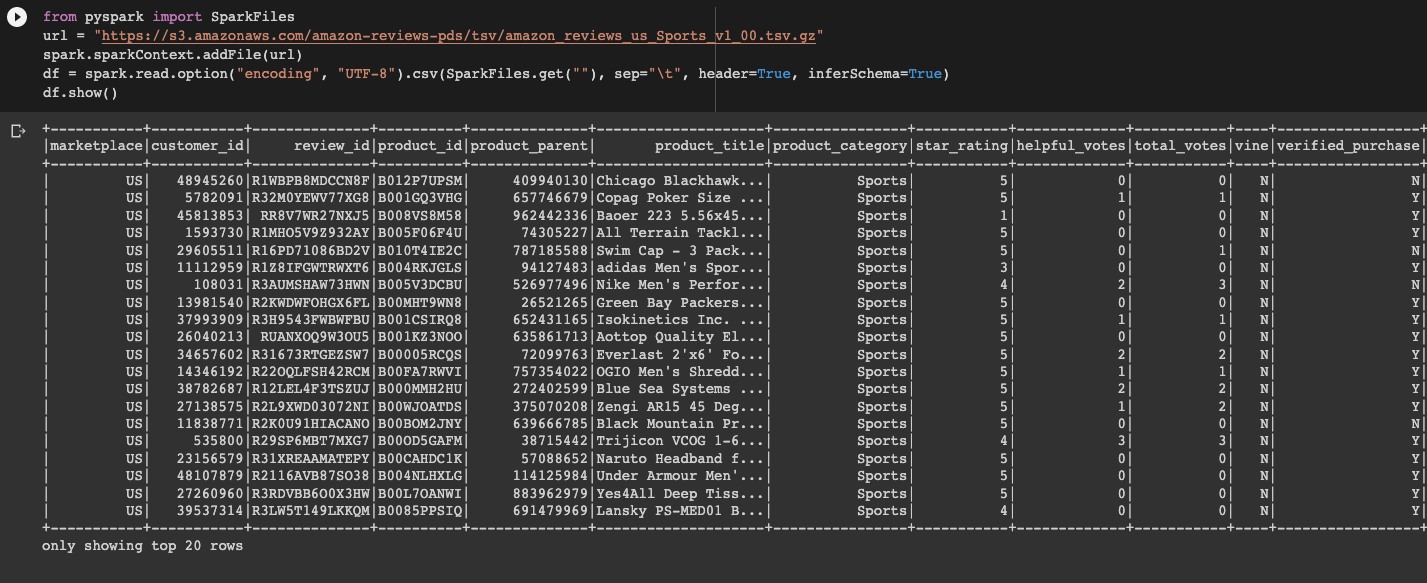The height and width of the screenshot is (583, 1427).
Task: Click the verified_purchase column header
Action: (x=1348, y=145)
